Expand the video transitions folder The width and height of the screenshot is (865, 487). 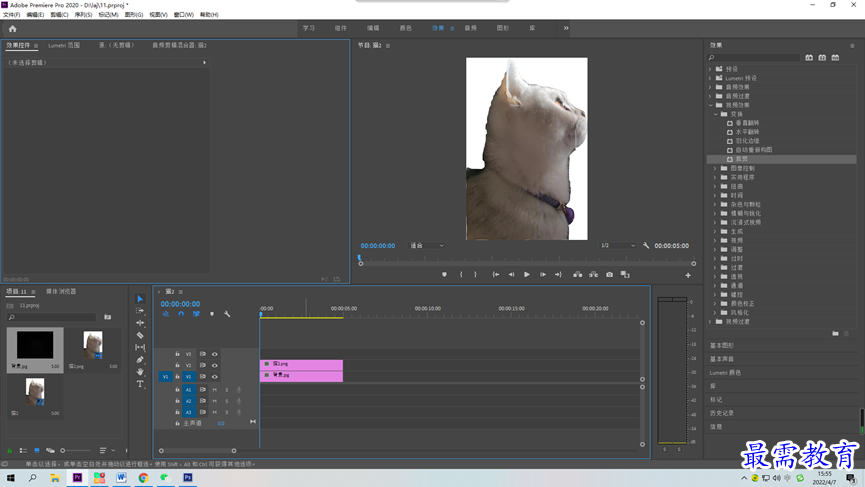click(x=710, y=322)
